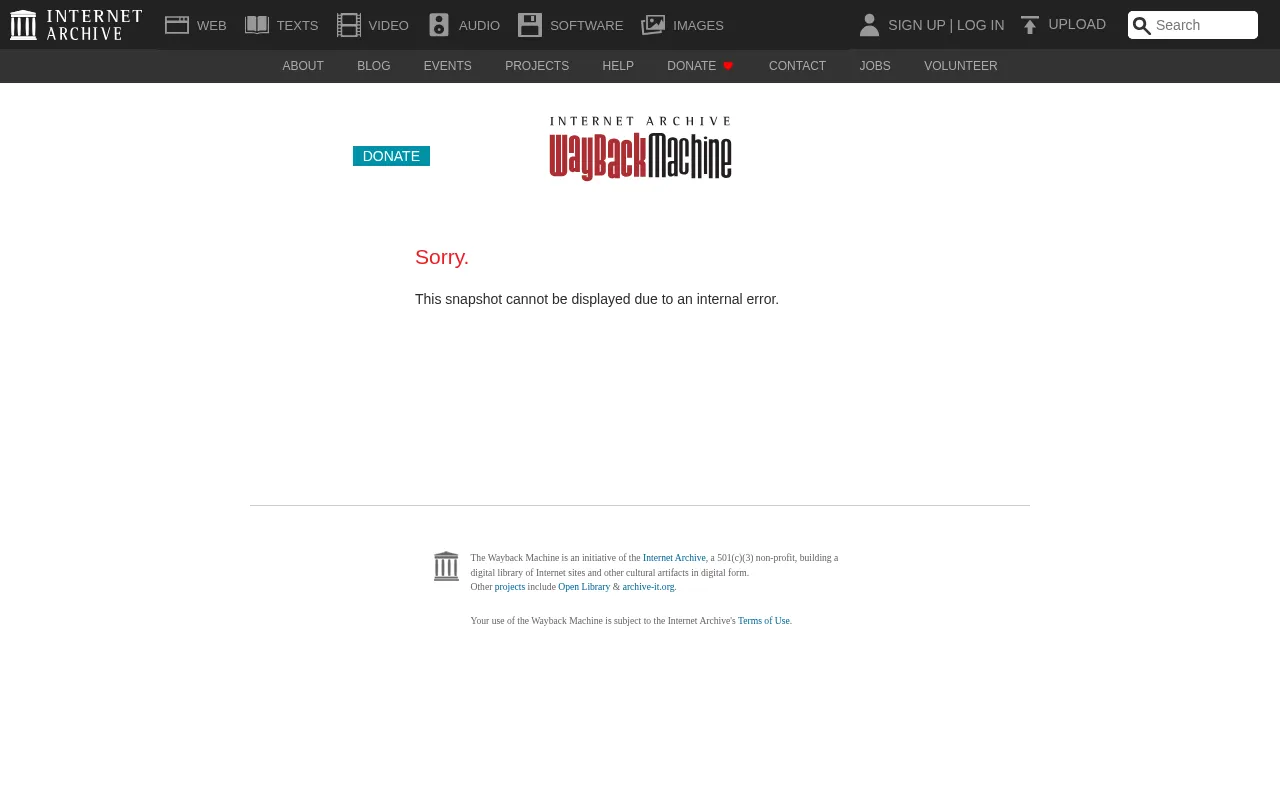
Task: Open the HELP menu item
Action: (x=617, y=66)
